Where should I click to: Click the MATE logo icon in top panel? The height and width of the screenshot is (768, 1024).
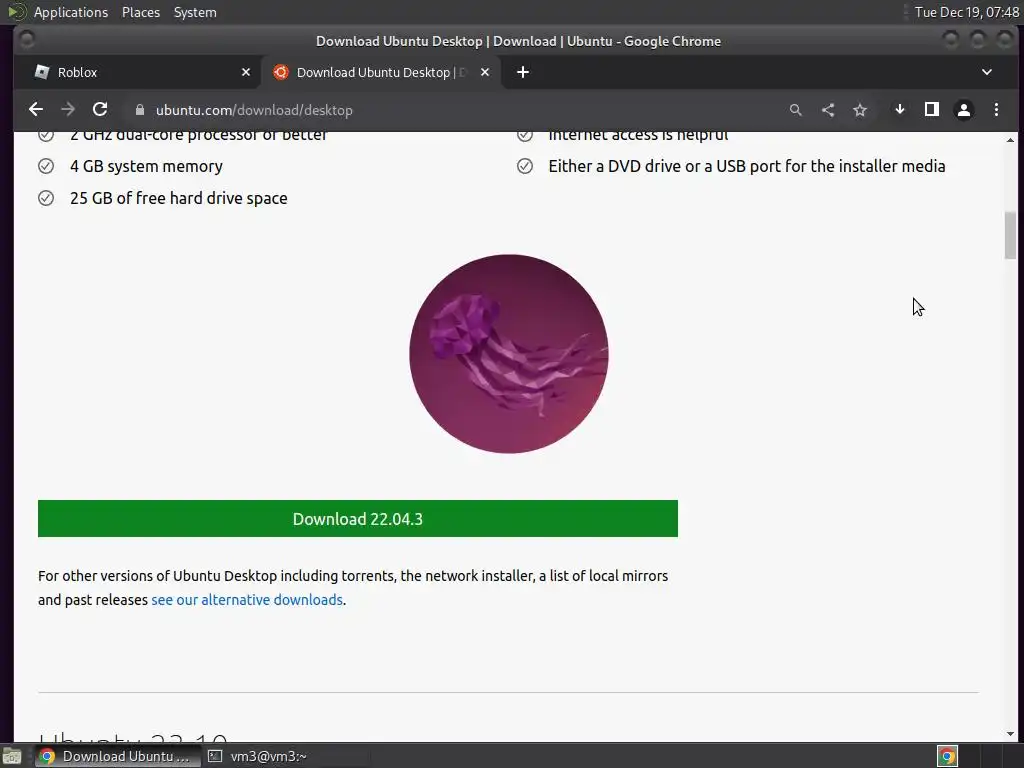pyautogui.click(x=16, y=12)
